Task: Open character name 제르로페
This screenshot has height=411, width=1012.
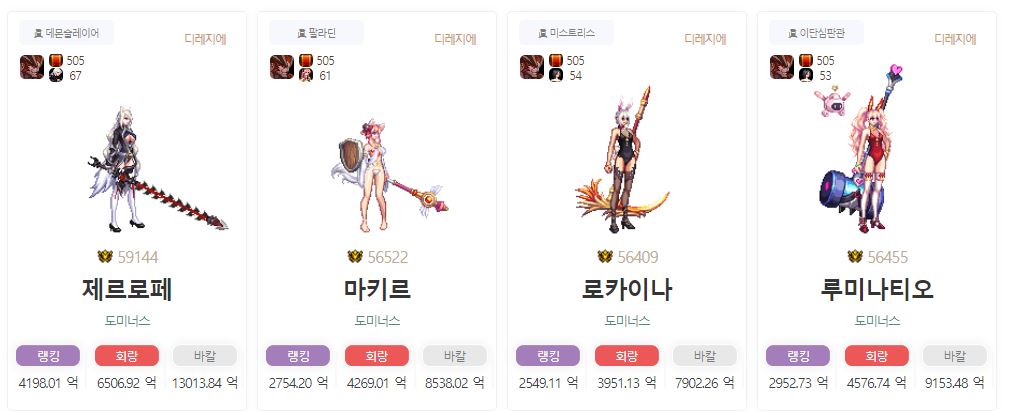Action: (127, 290)
